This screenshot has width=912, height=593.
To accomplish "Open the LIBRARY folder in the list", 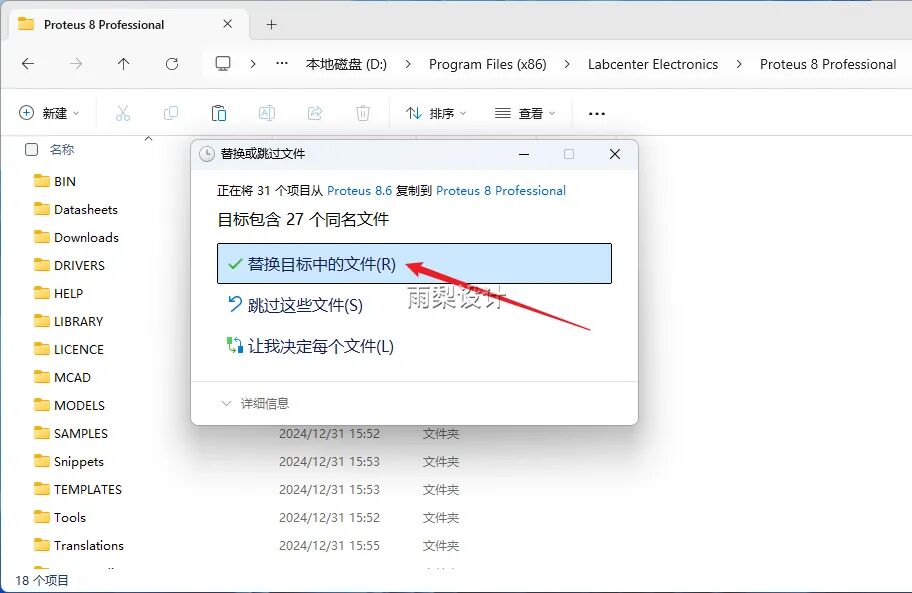I will click(78, 321).
